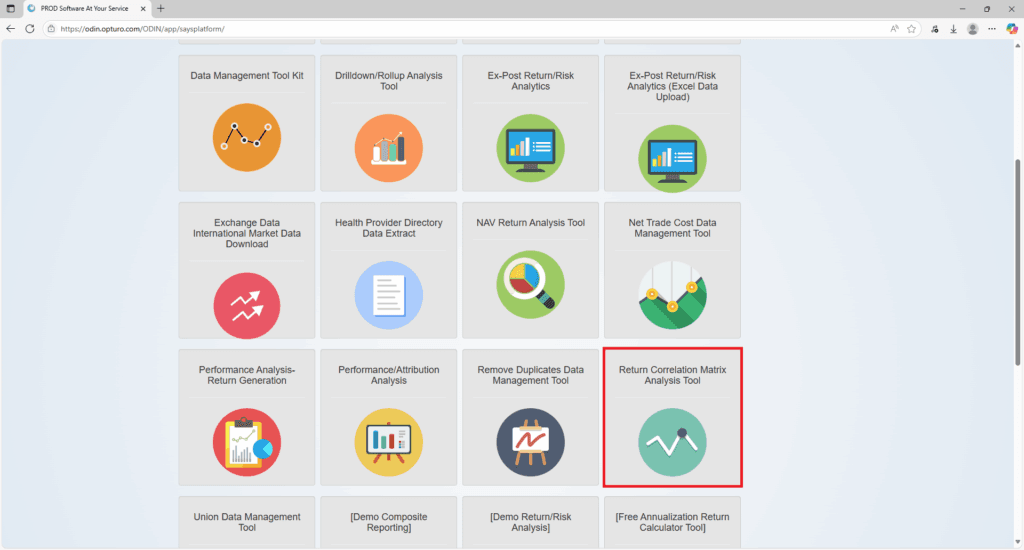Launch the Return Correlation Matrix Analysis icon
Screen dimensions: 1024x550
[x=672, y=442]
